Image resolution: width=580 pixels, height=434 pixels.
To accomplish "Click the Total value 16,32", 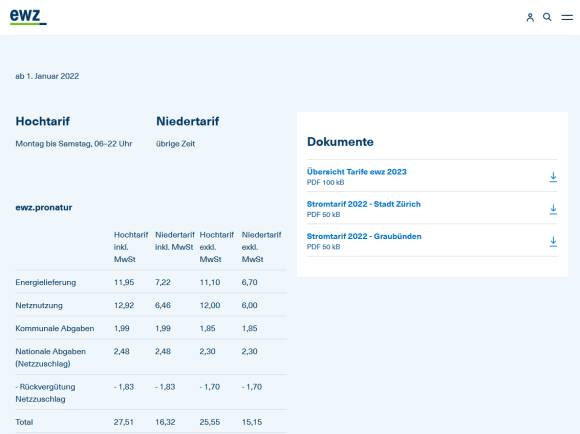I will (x=165, y=422).
